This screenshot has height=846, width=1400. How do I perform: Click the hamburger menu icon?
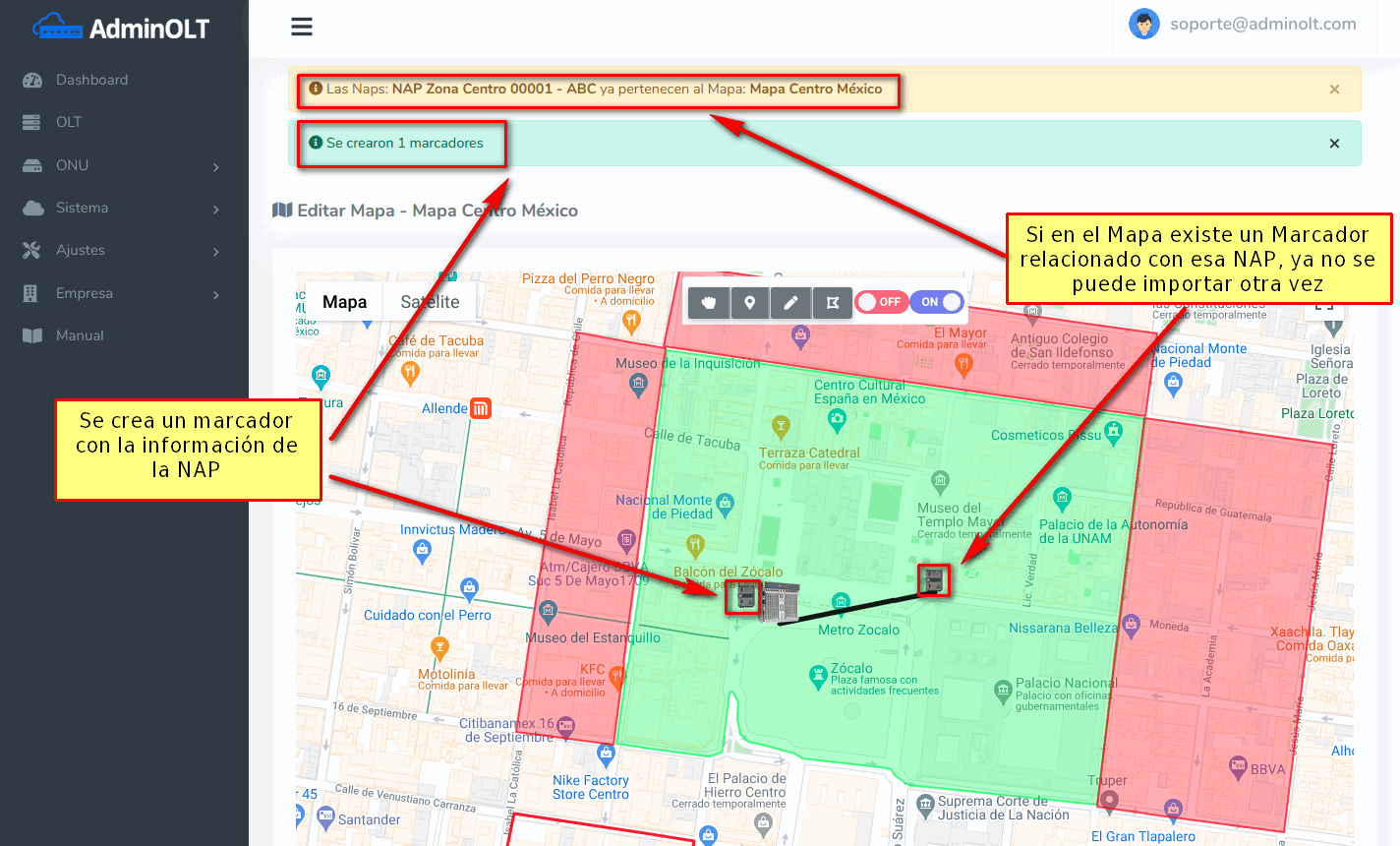(302, 27)
